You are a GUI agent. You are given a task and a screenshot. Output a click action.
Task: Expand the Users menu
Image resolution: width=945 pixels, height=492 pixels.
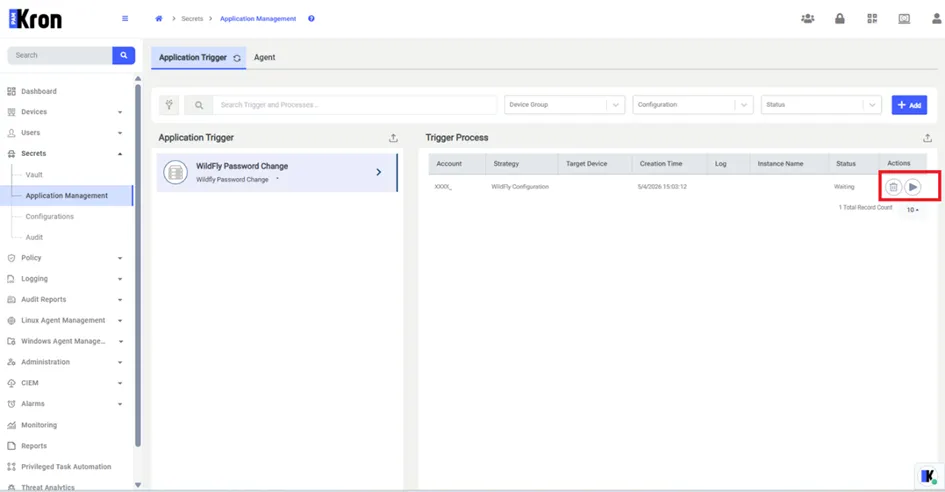[66, 133]
